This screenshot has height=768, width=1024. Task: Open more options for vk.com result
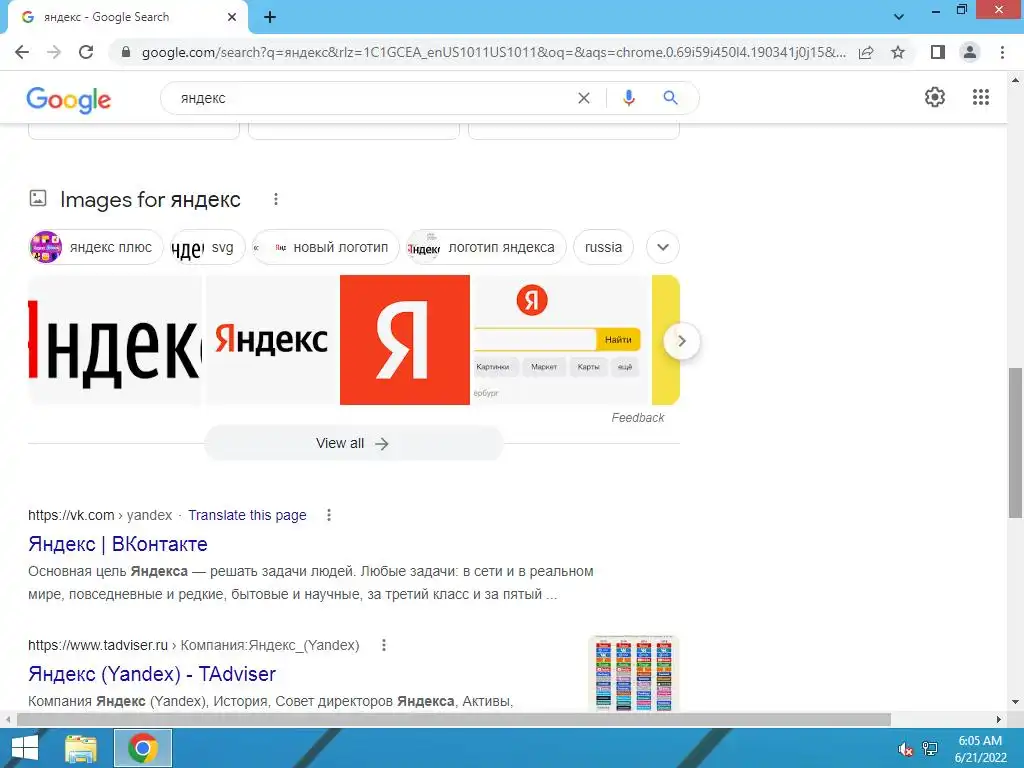coord(328,515)
